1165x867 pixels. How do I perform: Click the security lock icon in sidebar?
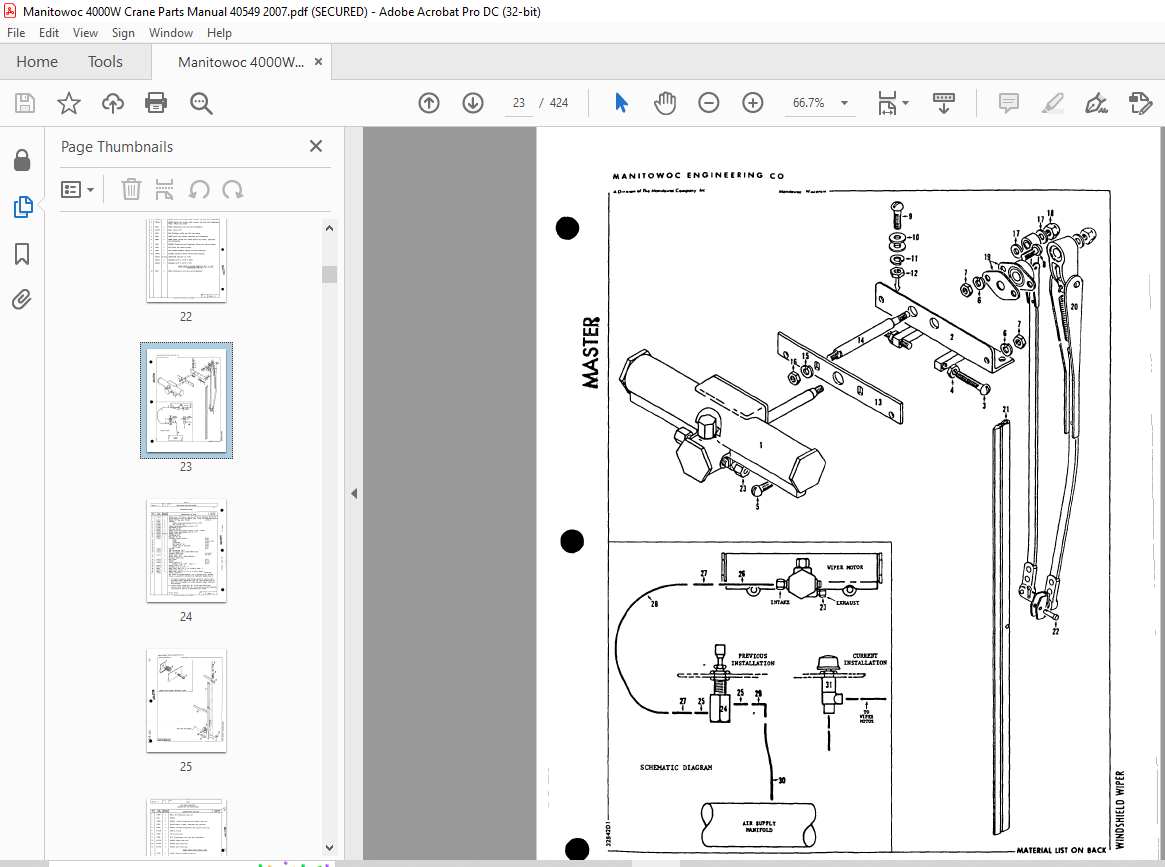coord(22,160)
